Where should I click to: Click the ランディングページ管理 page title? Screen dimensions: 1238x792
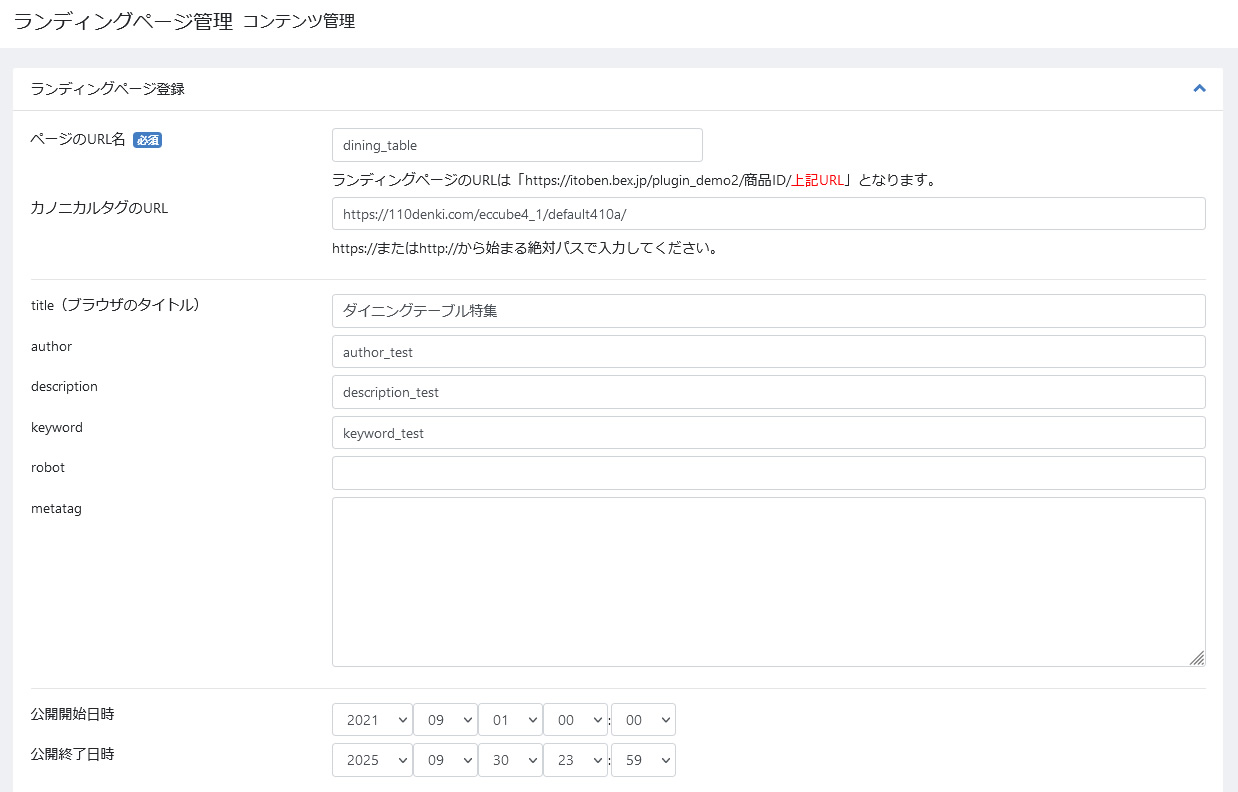coord(123,21)
